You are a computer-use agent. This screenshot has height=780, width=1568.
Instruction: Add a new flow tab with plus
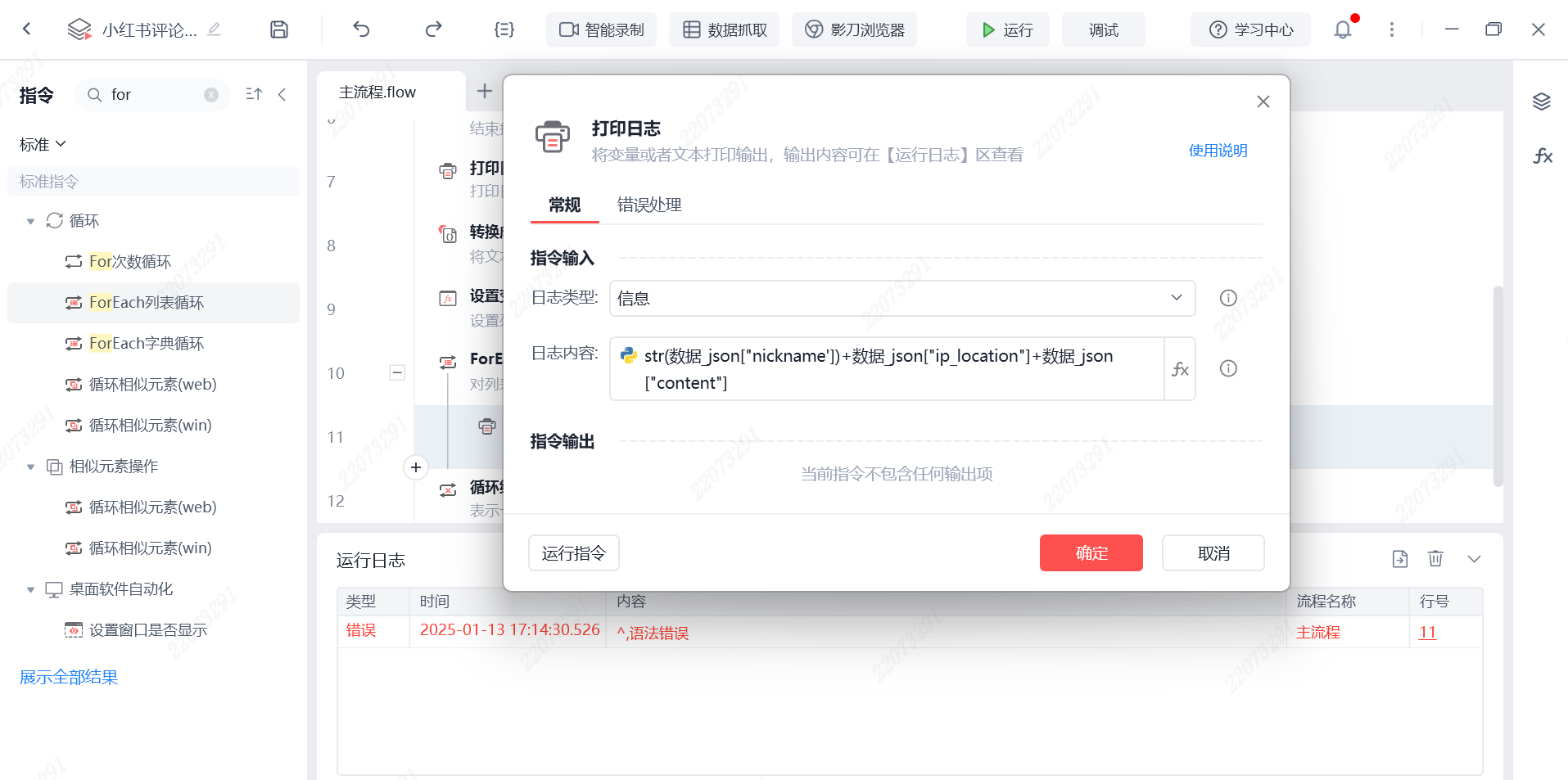click(485, 91)
